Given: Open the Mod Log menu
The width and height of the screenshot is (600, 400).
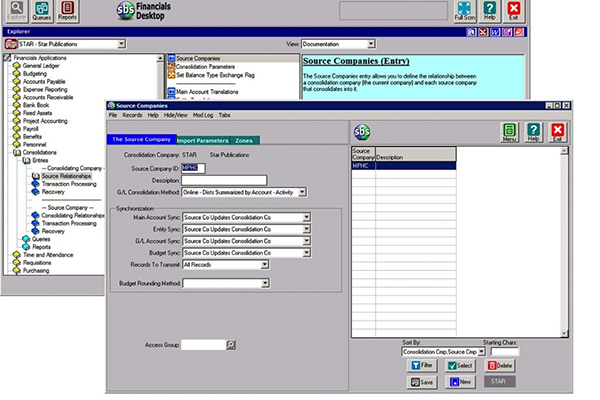Looking at the screenshot, I should [x=203, y=115].
